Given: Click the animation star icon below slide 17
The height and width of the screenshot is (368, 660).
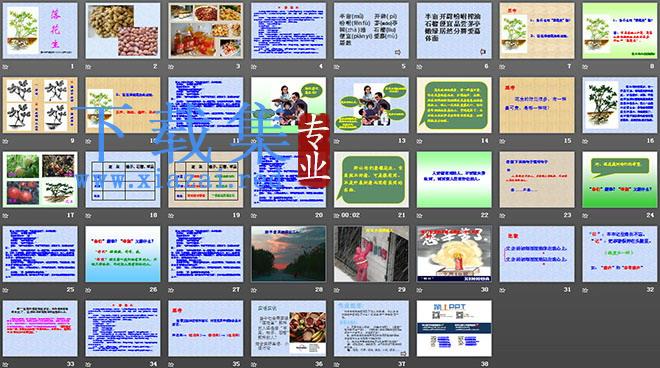Looking at the screenshot, I should 5,216.
